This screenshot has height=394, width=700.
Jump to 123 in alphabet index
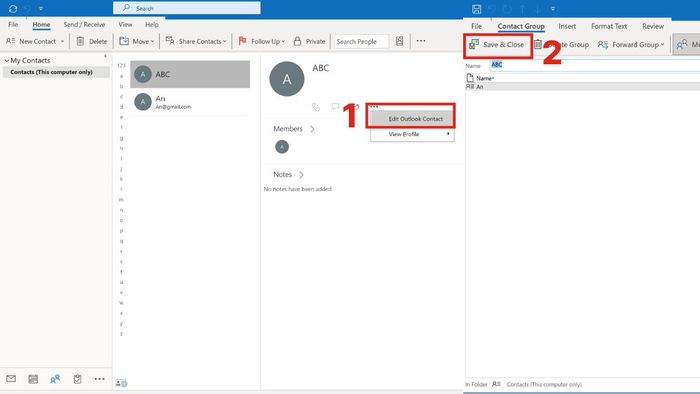pyautogui.click(x=121, y=66)
